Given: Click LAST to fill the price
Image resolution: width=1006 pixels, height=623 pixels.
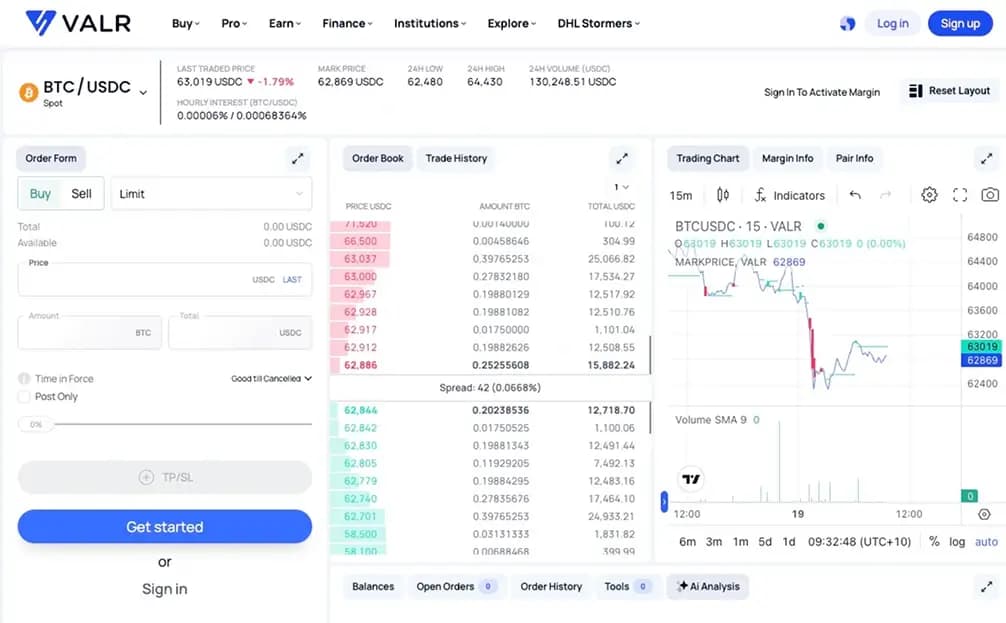Looking at the screenshot, I should [292, 280].
